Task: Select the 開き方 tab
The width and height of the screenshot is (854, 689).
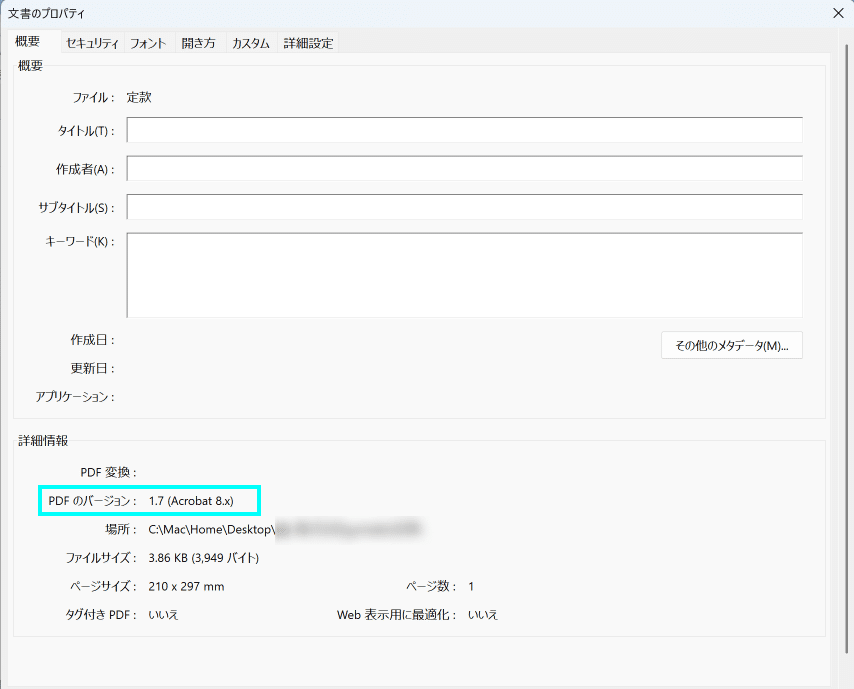Action: [x=198, y=43]
